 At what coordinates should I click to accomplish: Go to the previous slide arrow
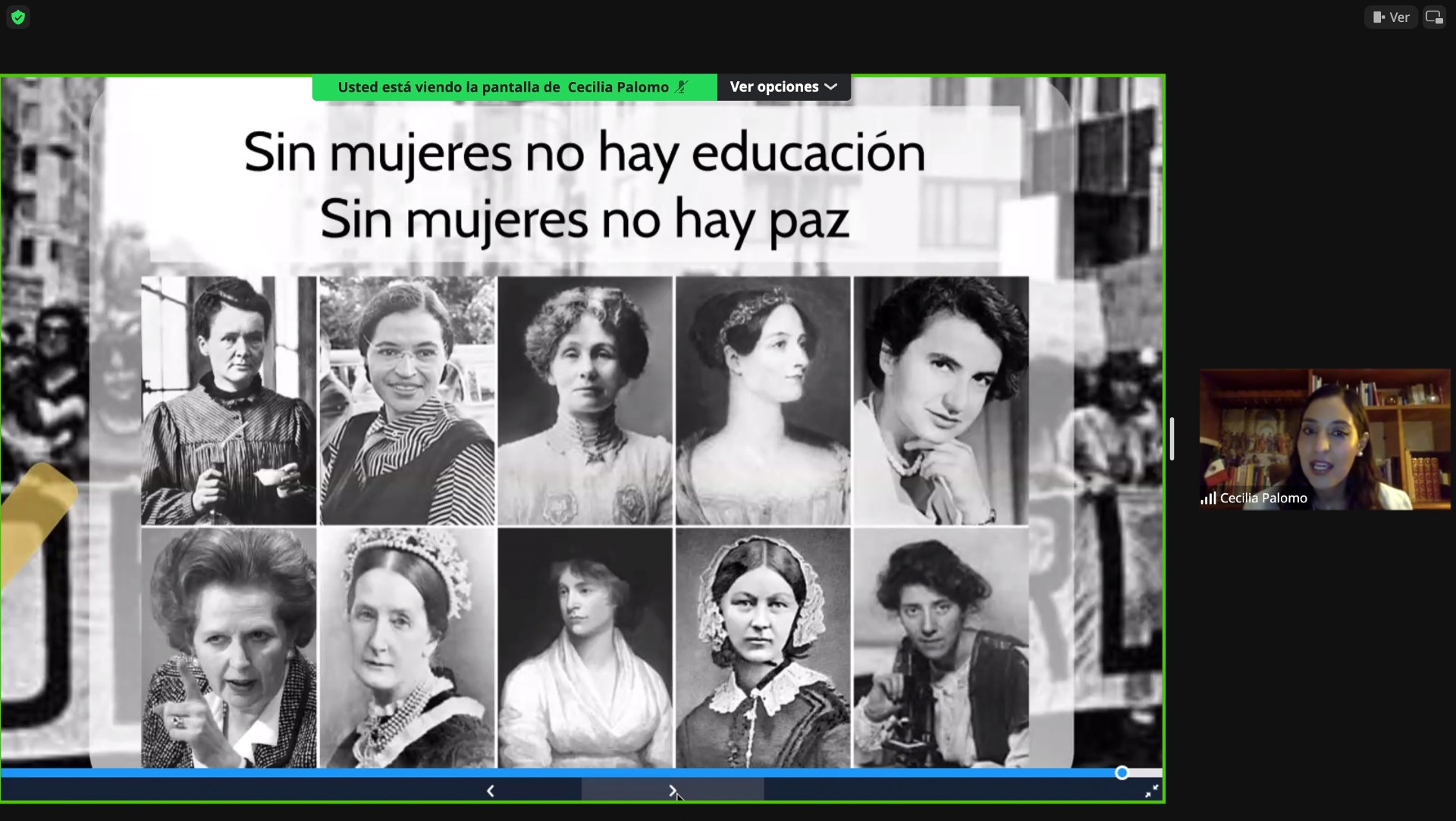click(491, 791)
